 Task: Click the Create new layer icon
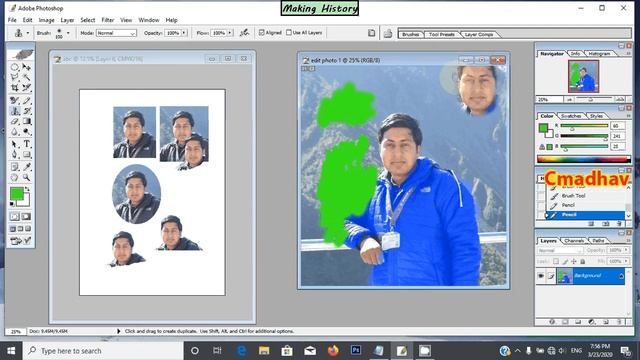[606, 322]
